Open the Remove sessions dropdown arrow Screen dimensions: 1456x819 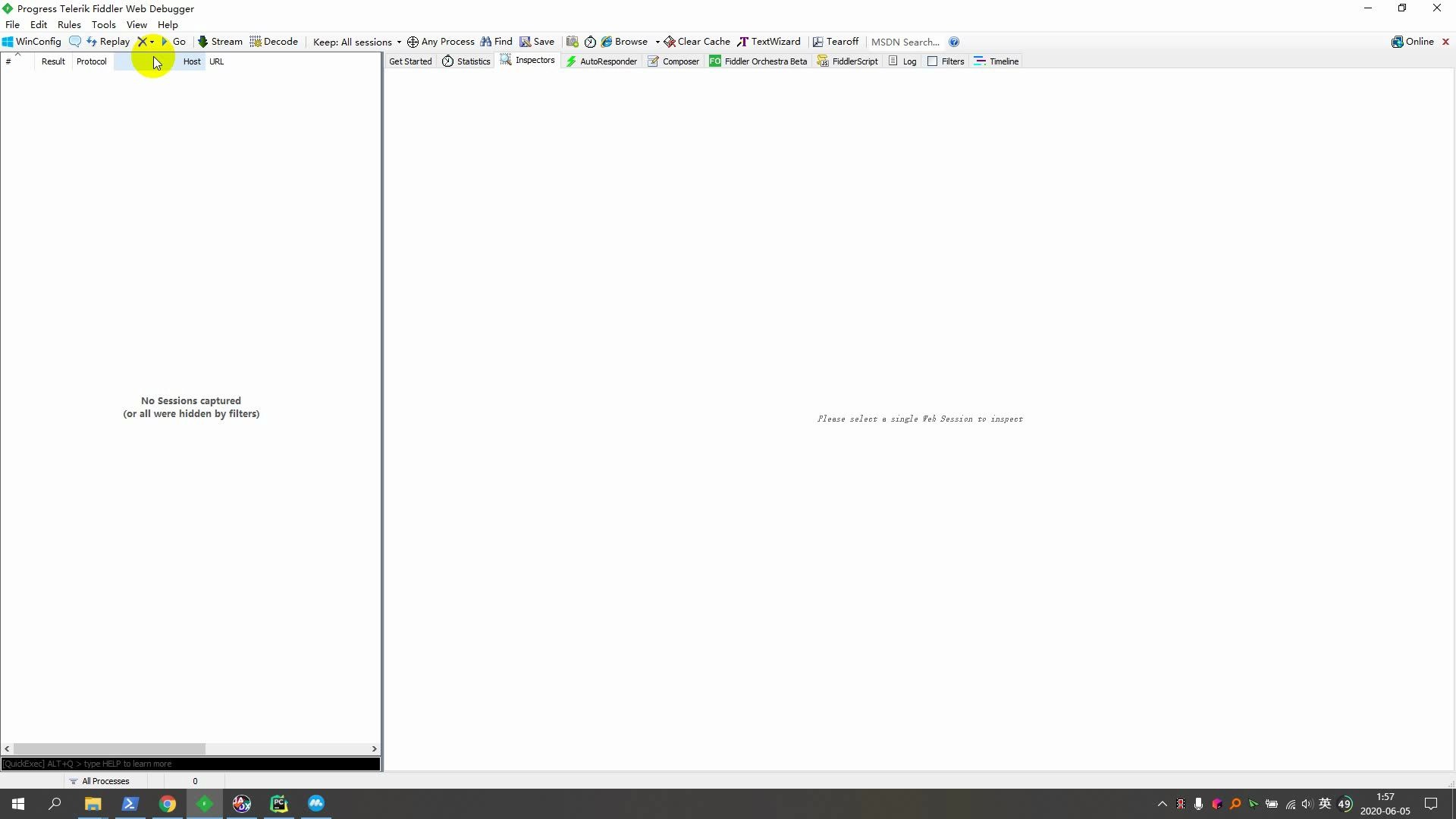pyautogui.click(x=152, y=42)
